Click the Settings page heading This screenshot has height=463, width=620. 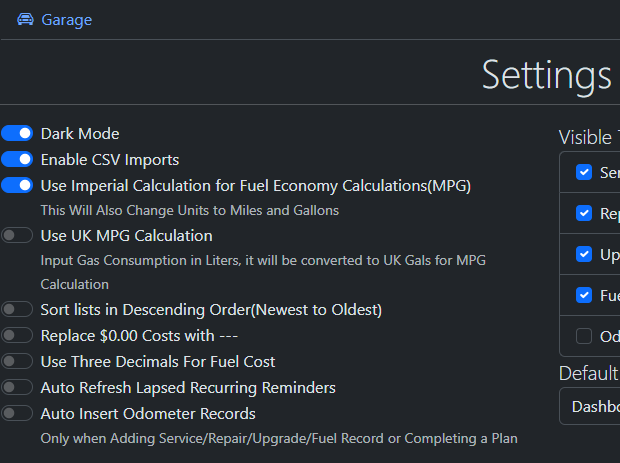tap(546, 75)
